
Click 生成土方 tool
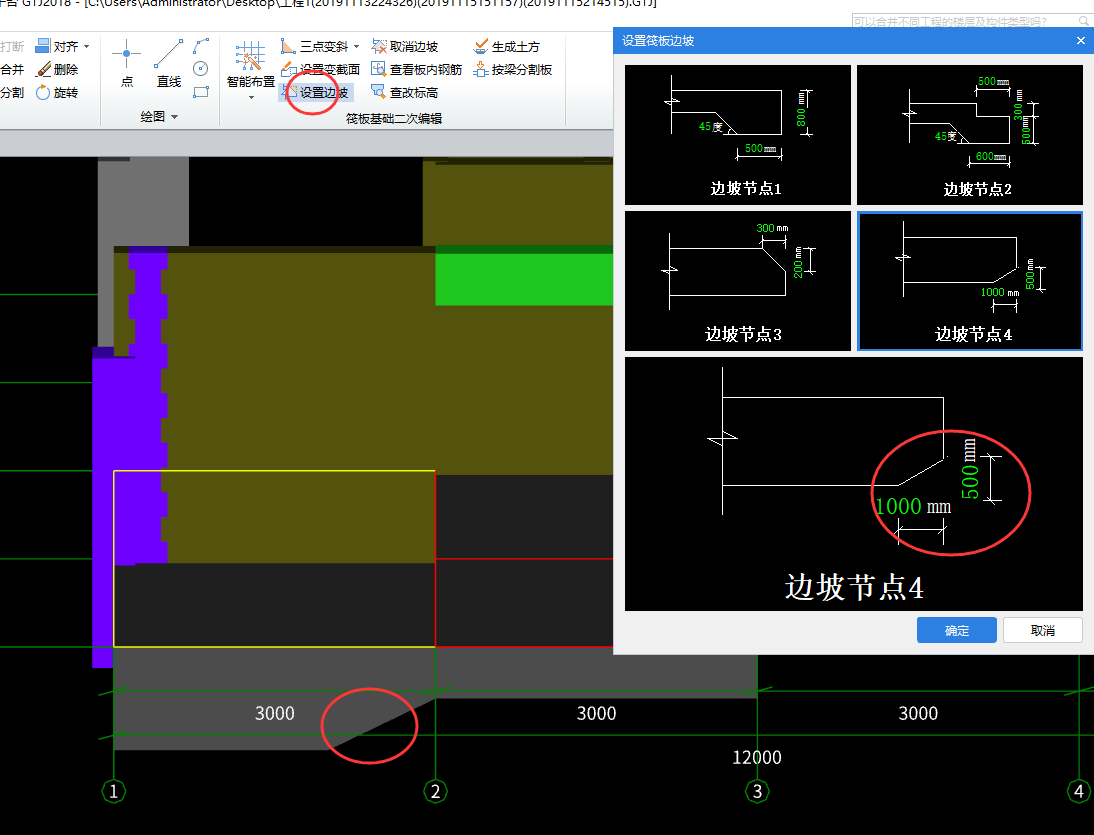(x=507, y=47)
